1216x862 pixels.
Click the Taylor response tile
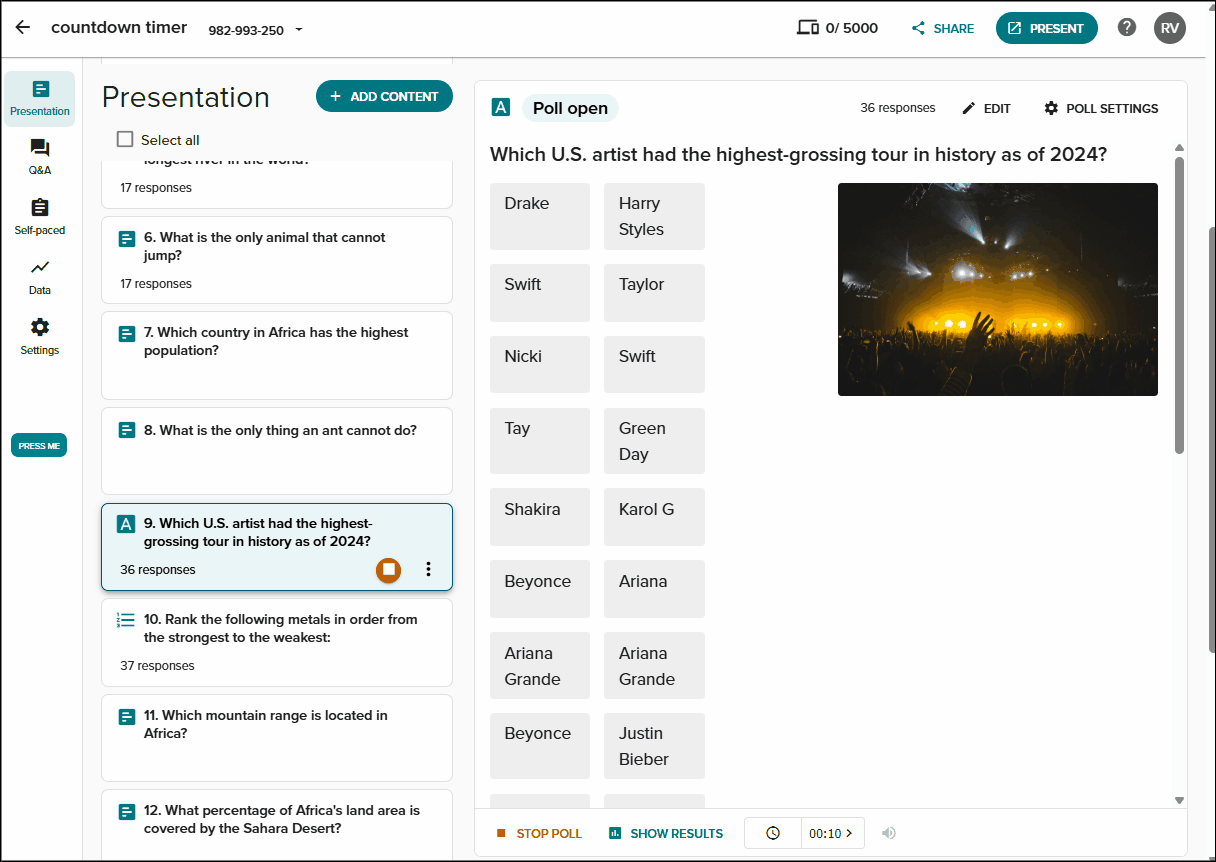tap(654, 292)
